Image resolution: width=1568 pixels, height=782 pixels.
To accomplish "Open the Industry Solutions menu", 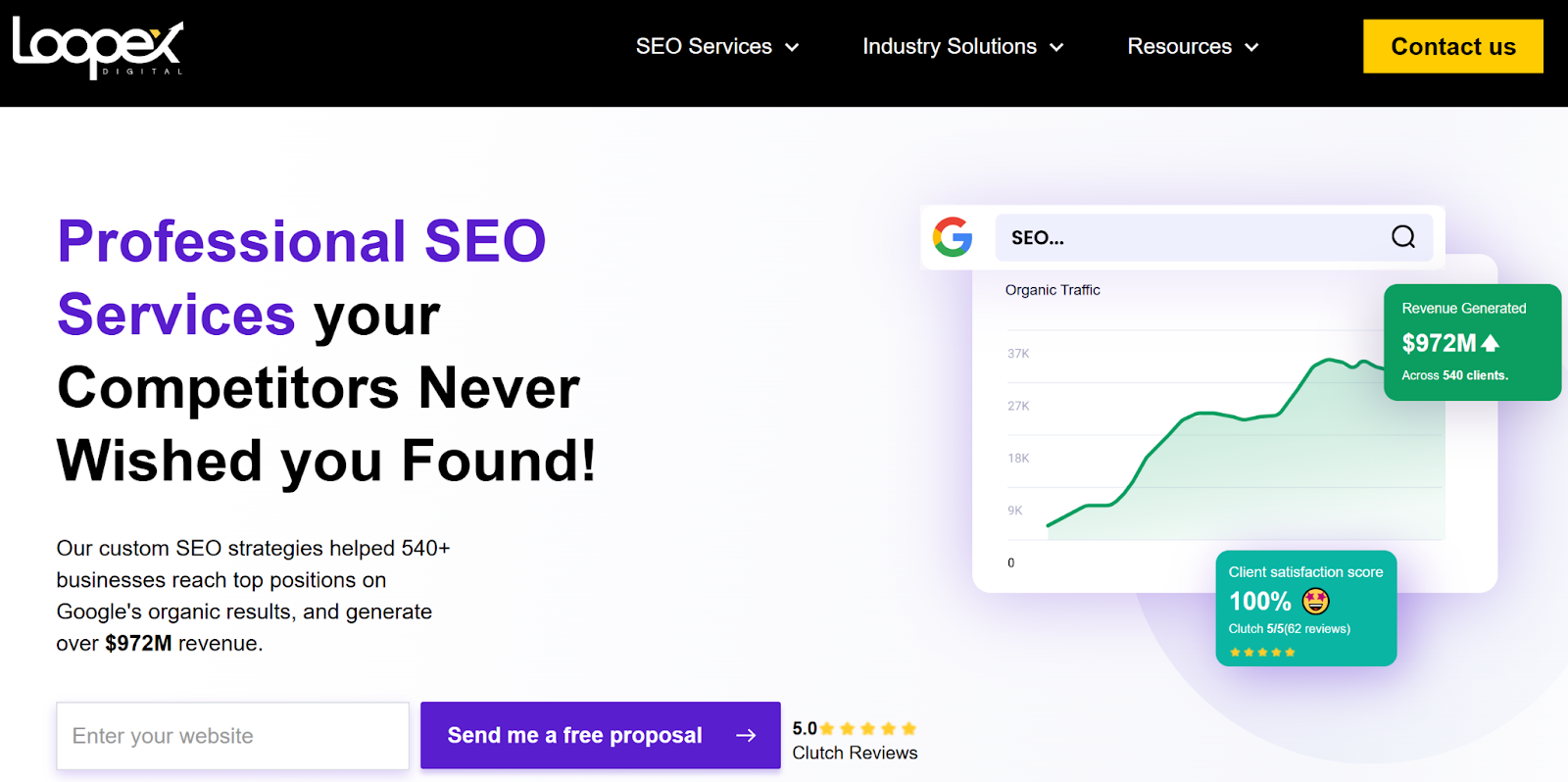I will (949, 47).
